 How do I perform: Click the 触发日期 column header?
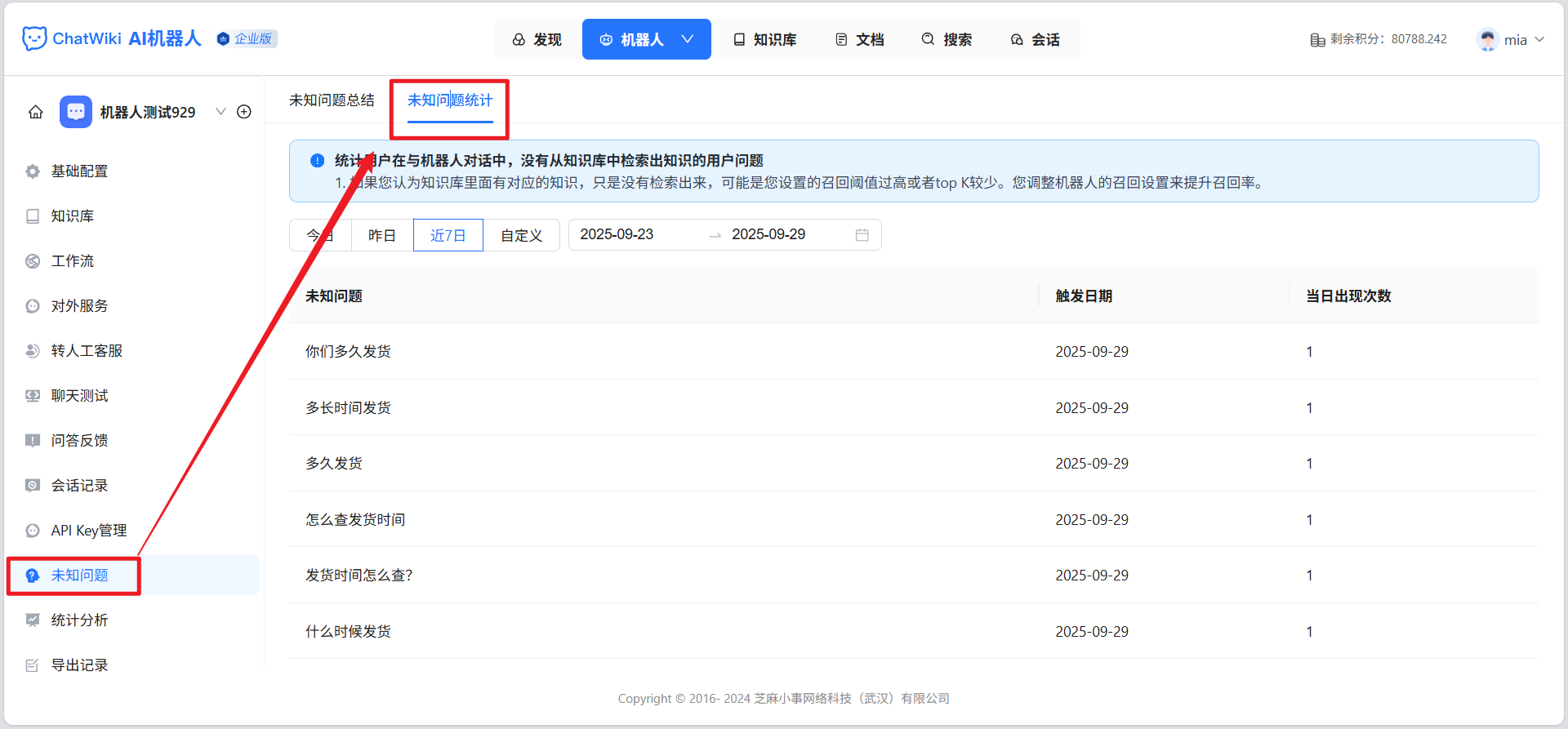(1084, 296)
